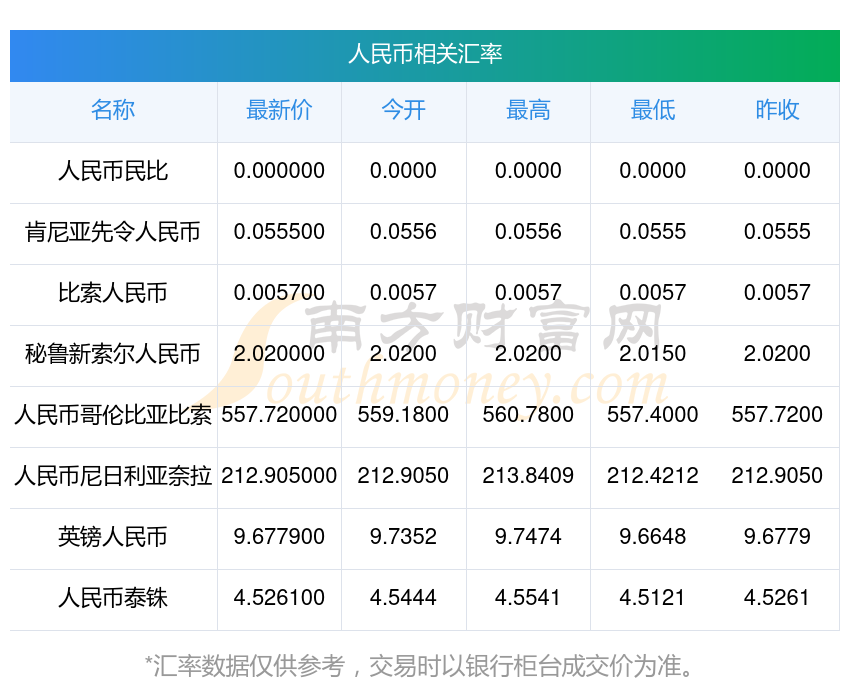Viewport: 850px width, 698px height.
Task: Click the 比索人民币 row name
Action: pyautogui.click(x=113, y=293)
